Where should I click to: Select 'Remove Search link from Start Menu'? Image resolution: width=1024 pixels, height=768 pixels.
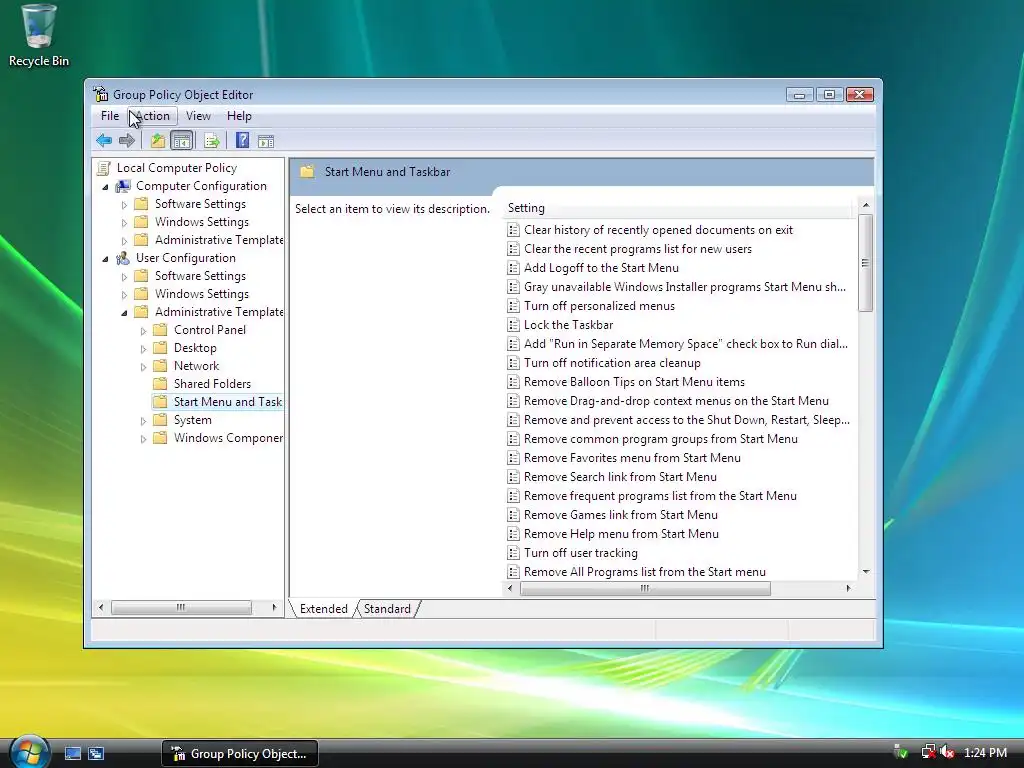point(620,477)
